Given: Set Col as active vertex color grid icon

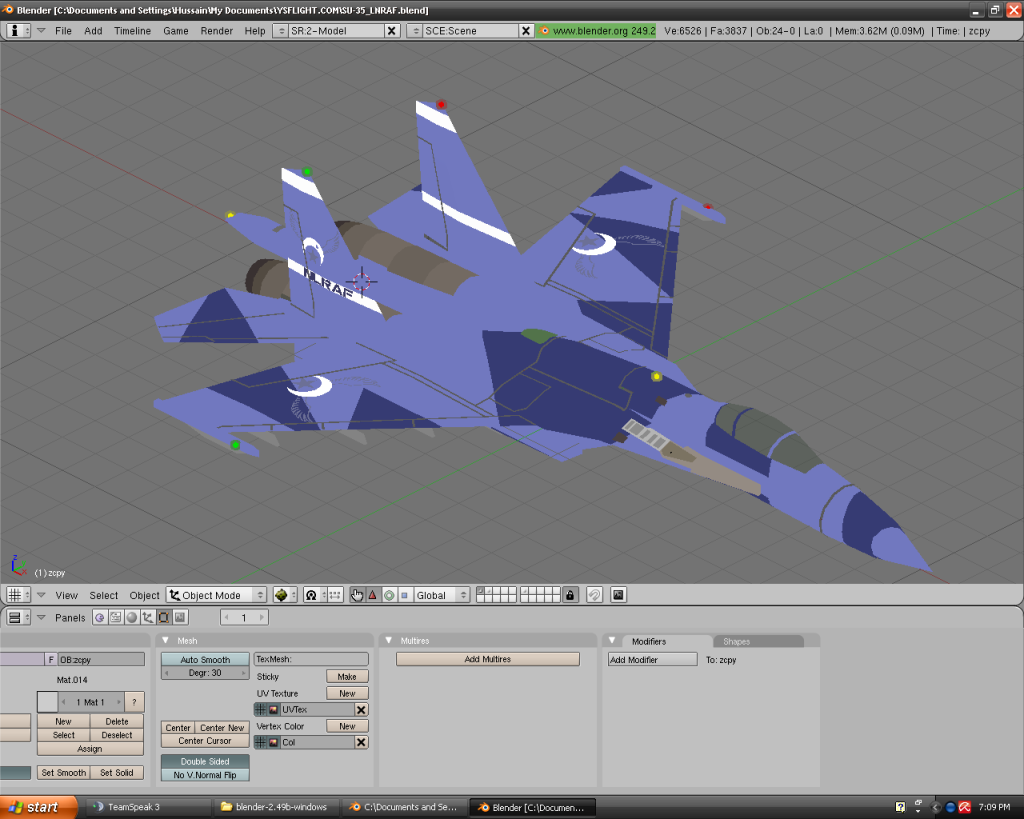Looking at the screenshot, I should click(x=260, y=742).
